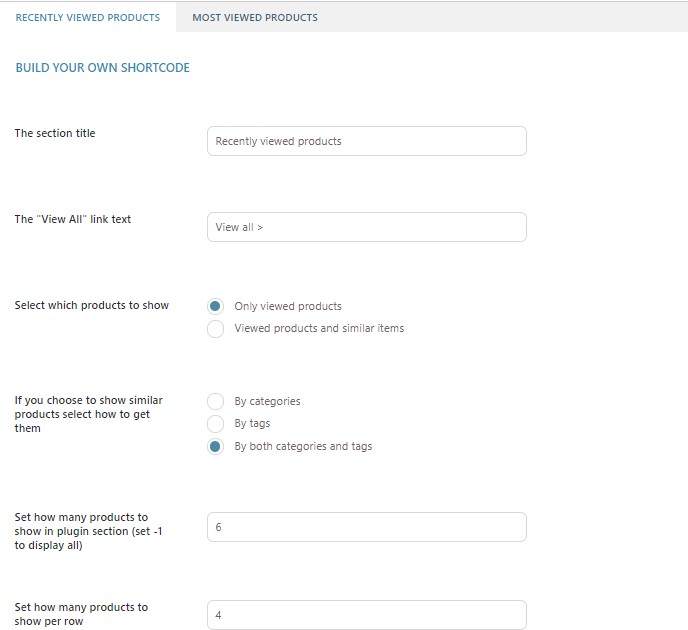Click the "View All" link text label
This screenshot has width=688, height=630.
click(x=73, y=219)
